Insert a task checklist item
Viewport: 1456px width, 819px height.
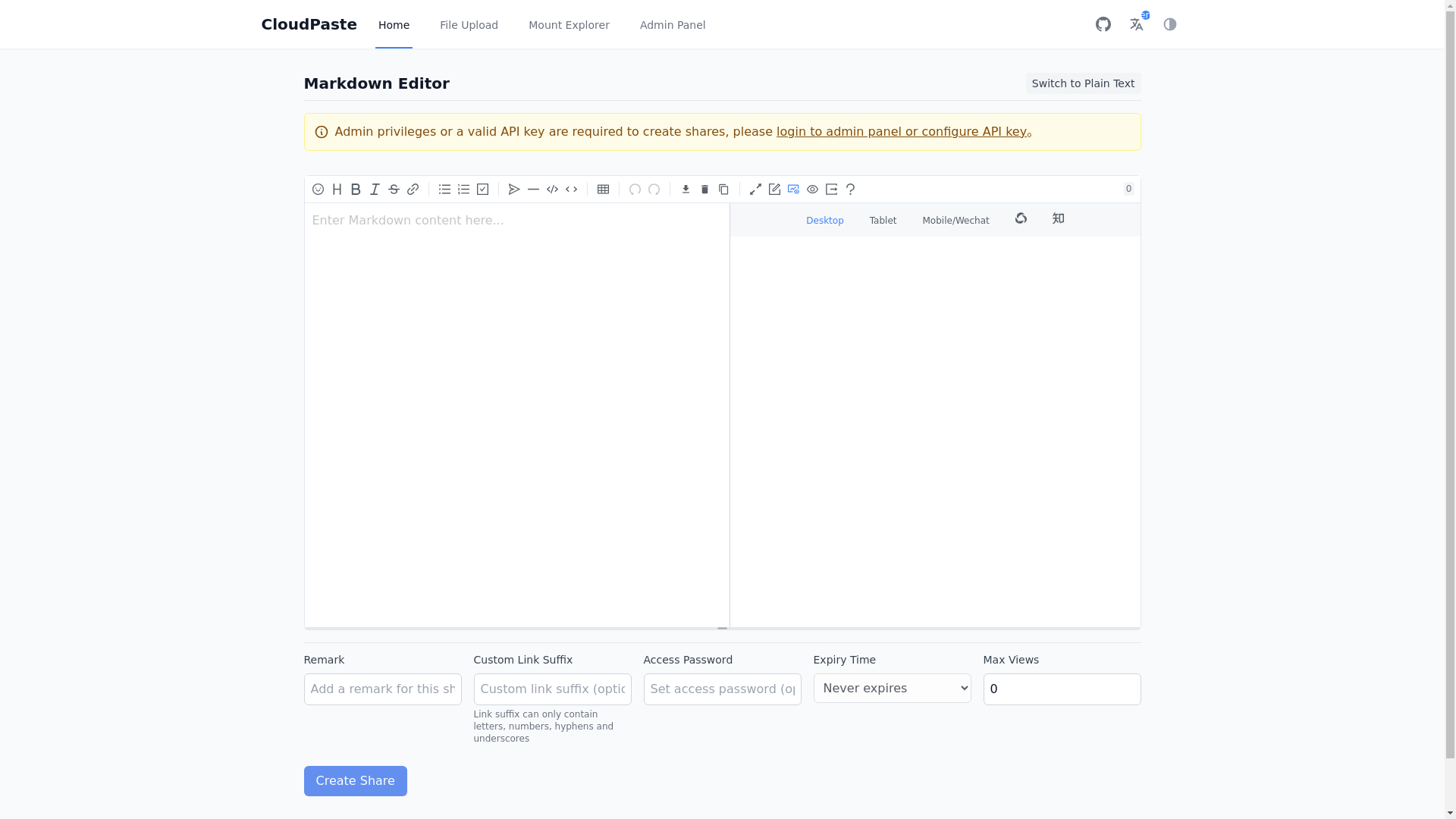(482, 190)
